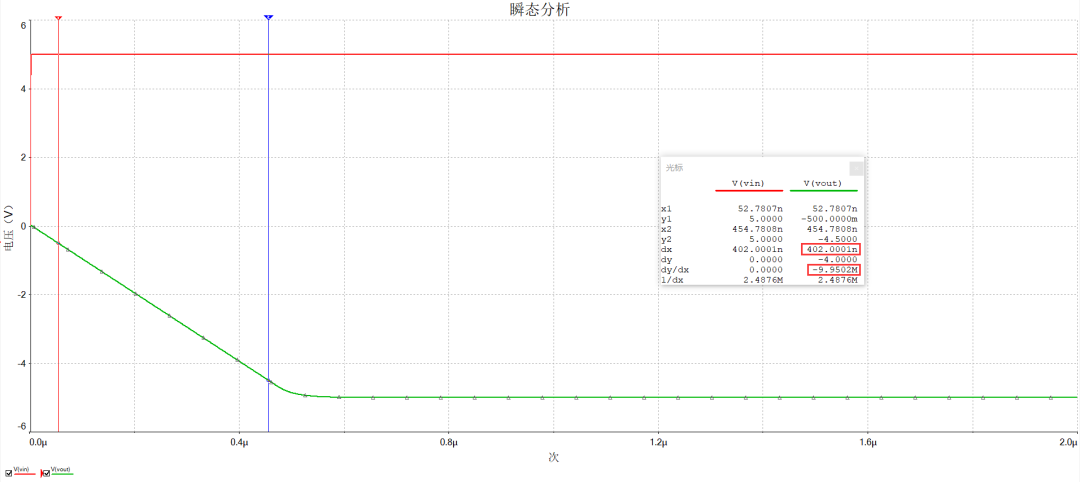This screenshot has height=482, width=1080.
Task: Click the -2 tick label on voltage axis
Action: pyautogui.click(x=21, y=295)
